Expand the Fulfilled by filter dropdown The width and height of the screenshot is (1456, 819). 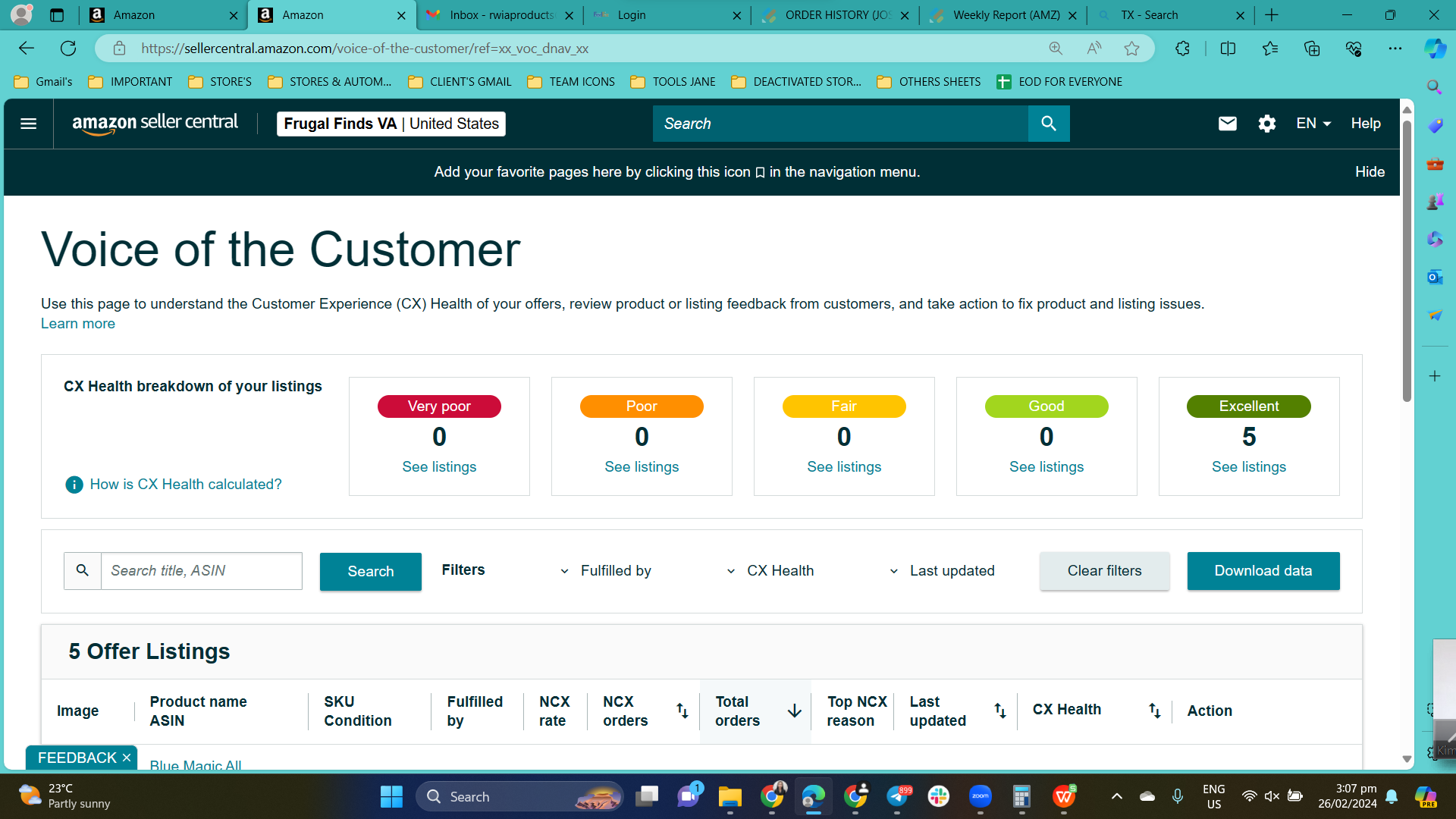[x=606, y=571]
